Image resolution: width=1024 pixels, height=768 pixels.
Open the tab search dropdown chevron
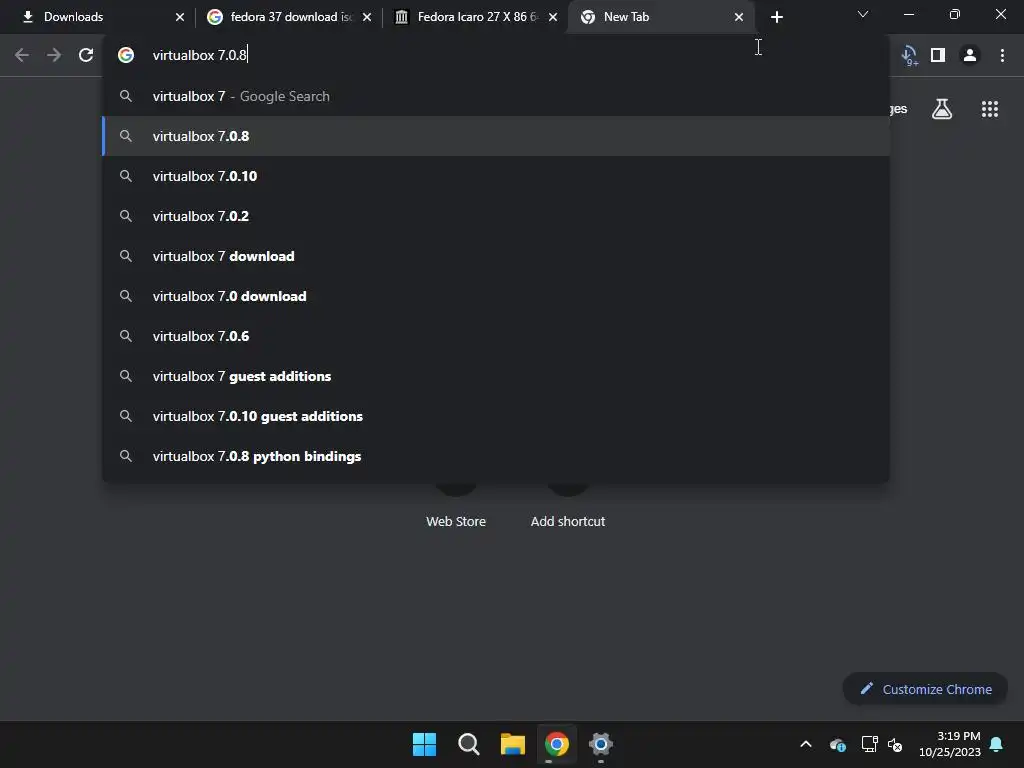click(863, 14)
